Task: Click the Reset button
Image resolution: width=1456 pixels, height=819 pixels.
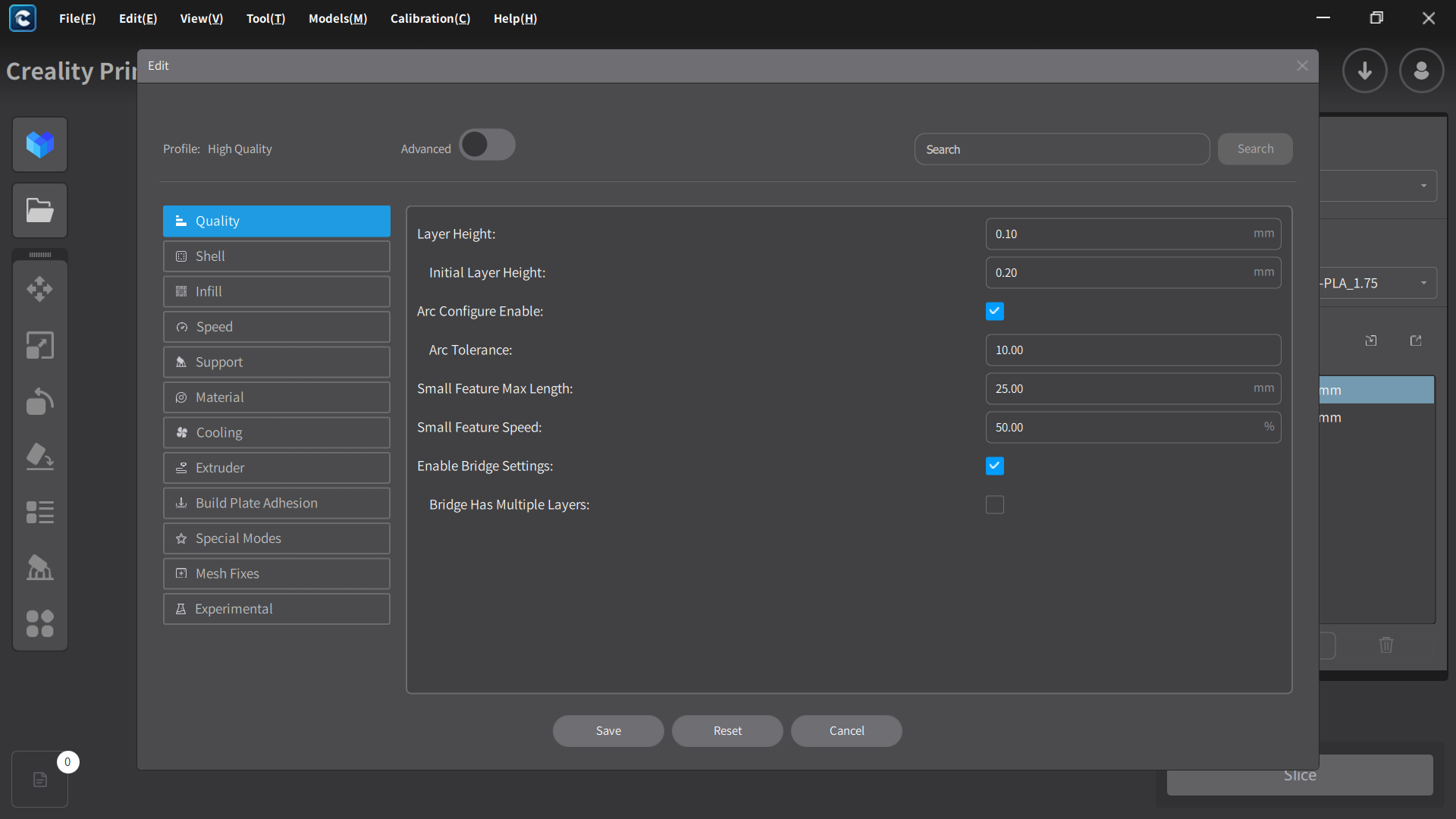Action: click(727, 731)
